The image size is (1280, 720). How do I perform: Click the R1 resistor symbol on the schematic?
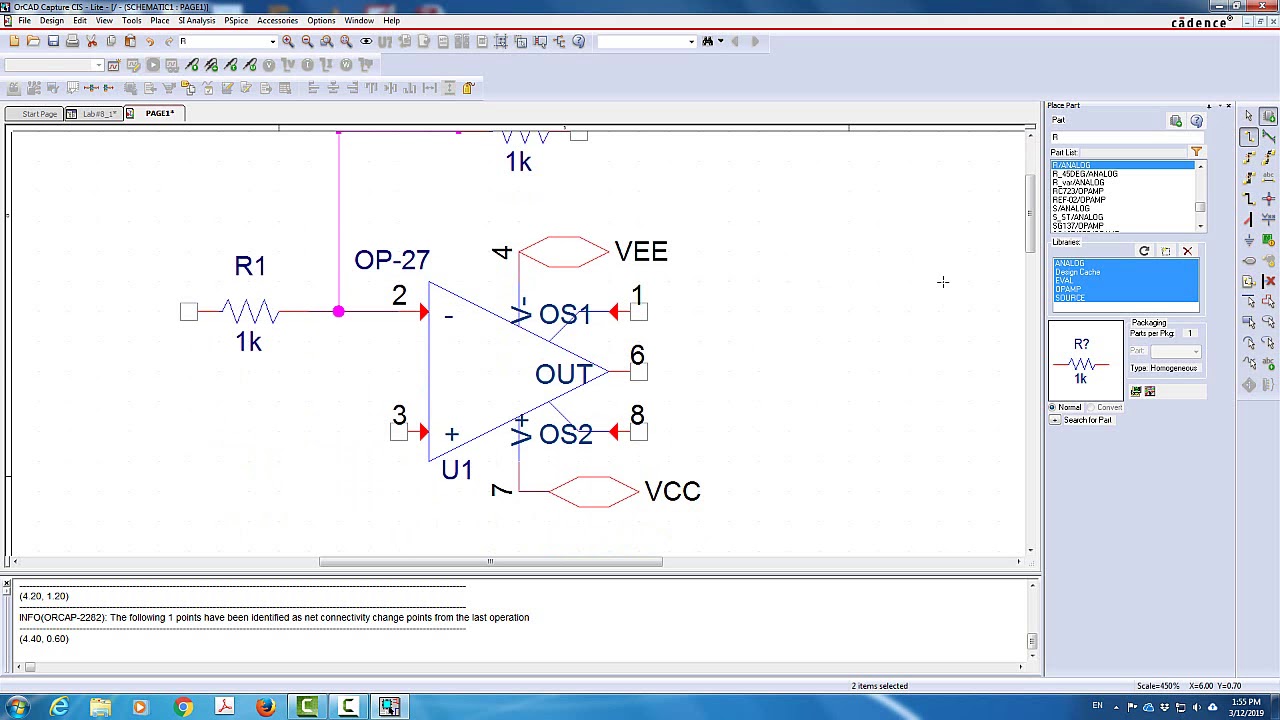(x=249, y=312)
